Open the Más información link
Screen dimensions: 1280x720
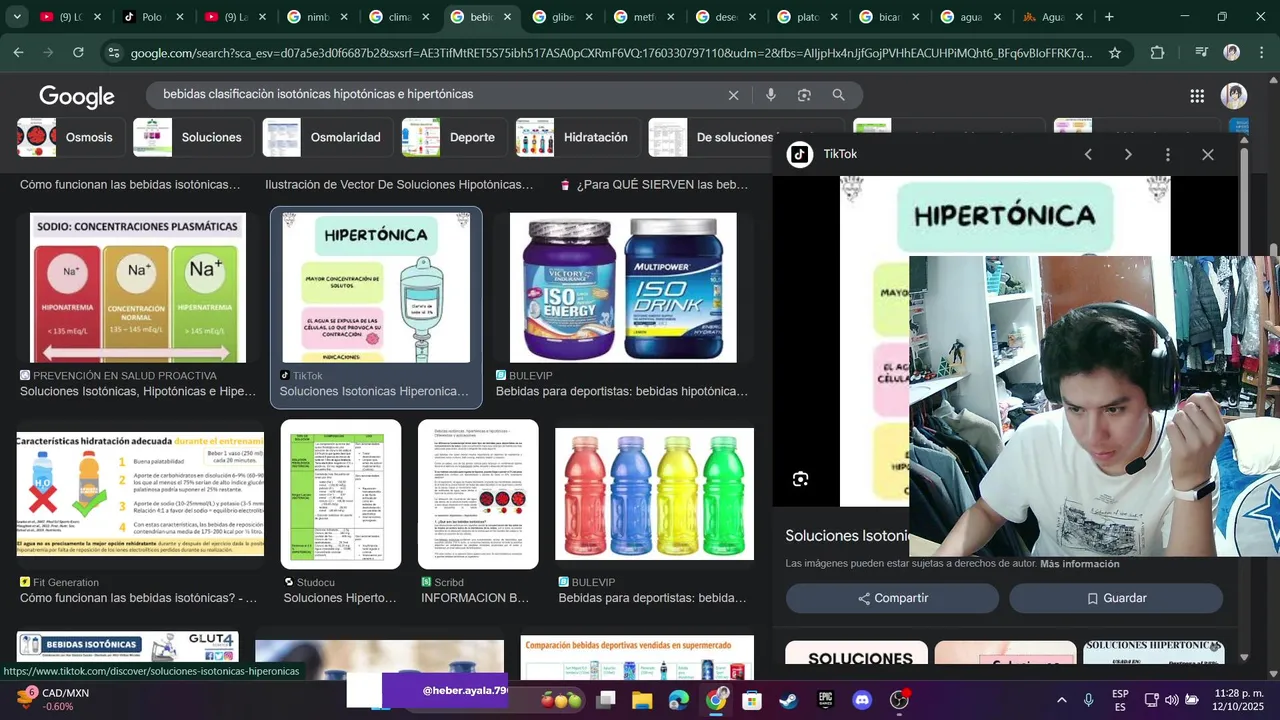coord(1080,564)
